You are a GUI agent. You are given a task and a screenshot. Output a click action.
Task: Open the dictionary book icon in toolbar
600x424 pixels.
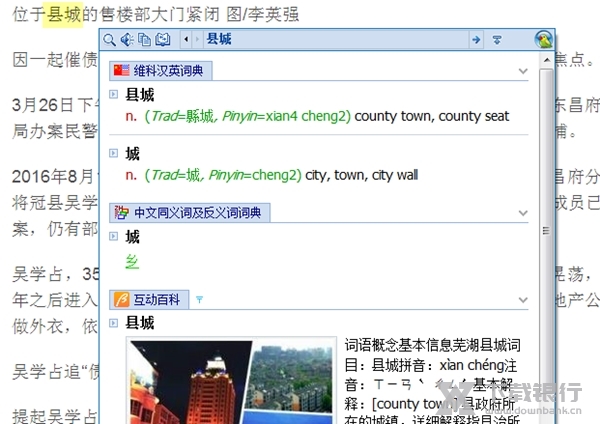coord(162,40)
